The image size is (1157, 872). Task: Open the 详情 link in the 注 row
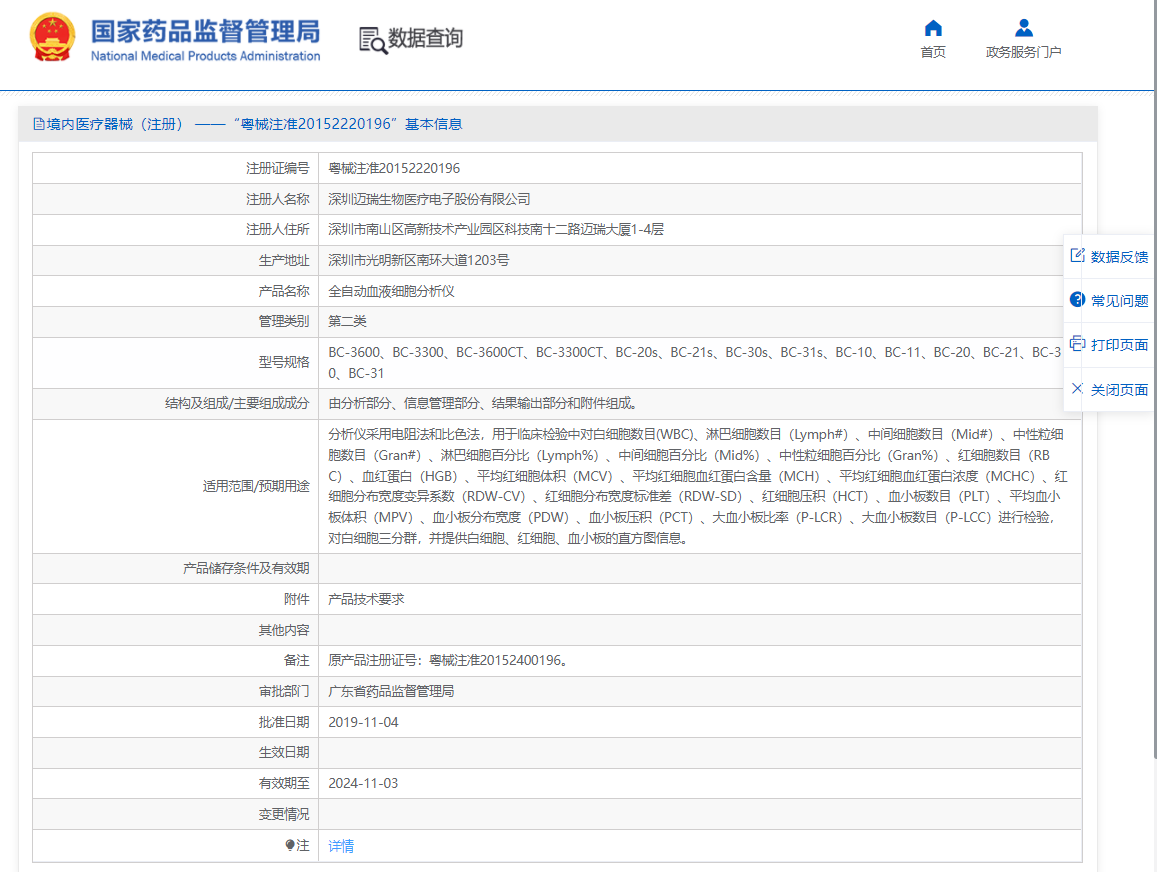pyautogui.click(x=341, y=846)
